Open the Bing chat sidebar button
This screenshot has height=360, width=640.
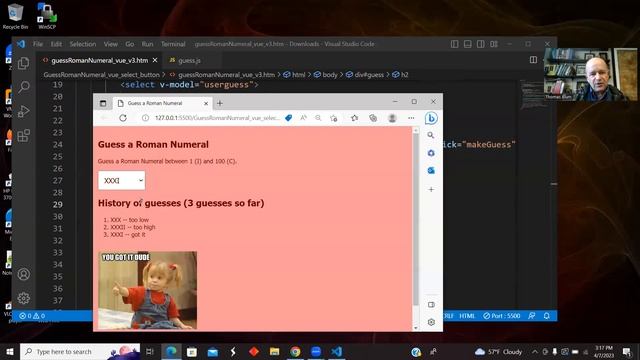(431, 118)
